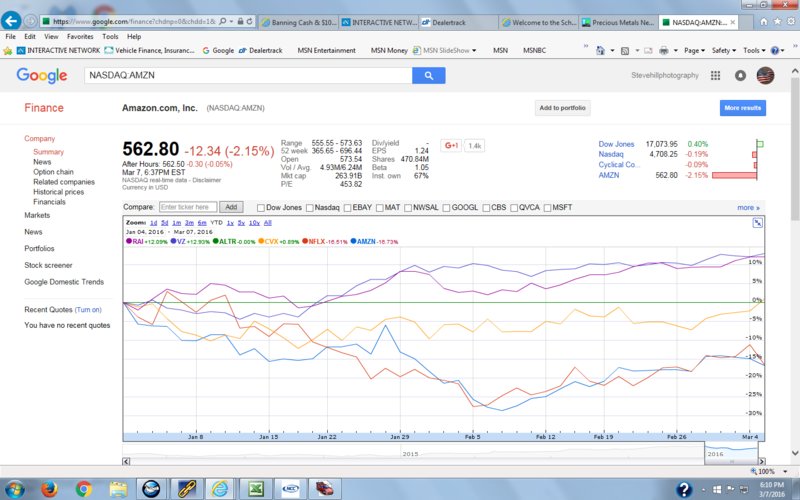Viewport: 800px width, 500px height.
Task: Open the browser Tools gear icon
Action: click(791, 21)
